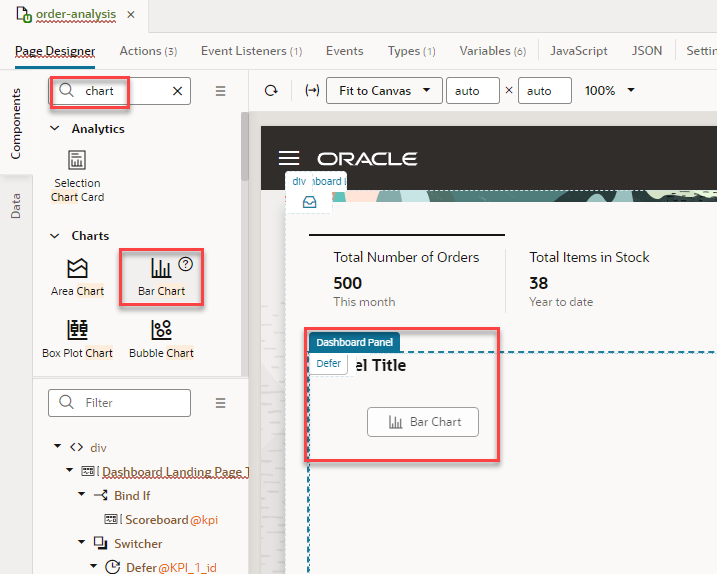This screenshot has width=717, height=574.
Task: Click the 500 orders value
Action: [x=348, y=283]
